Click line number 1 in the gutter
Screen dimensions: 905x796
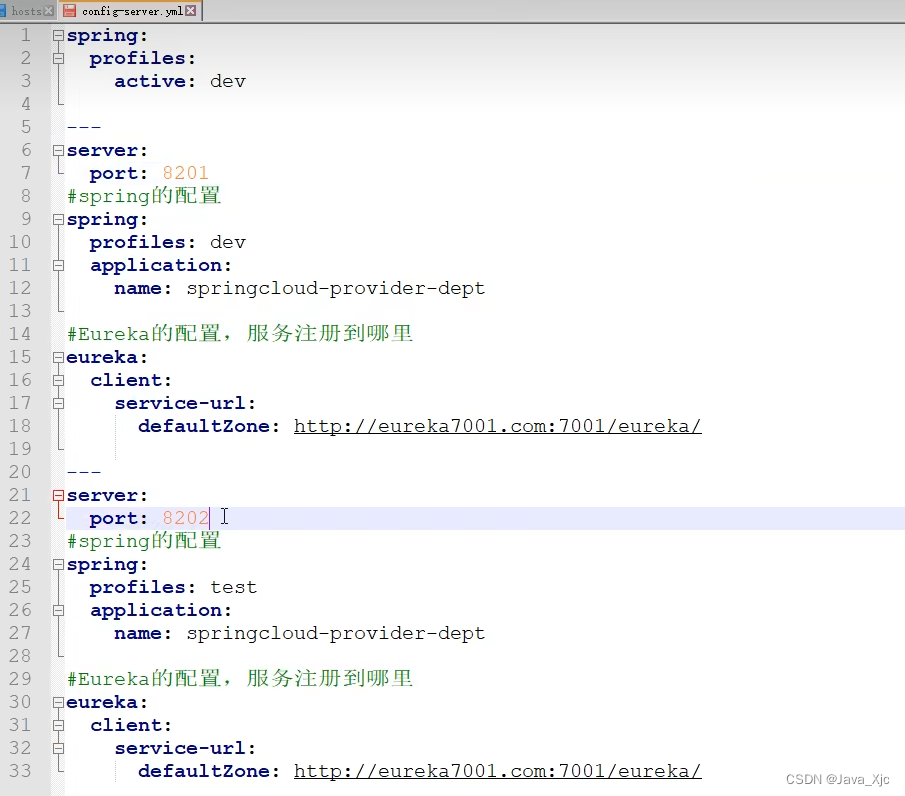coord(26,35)
